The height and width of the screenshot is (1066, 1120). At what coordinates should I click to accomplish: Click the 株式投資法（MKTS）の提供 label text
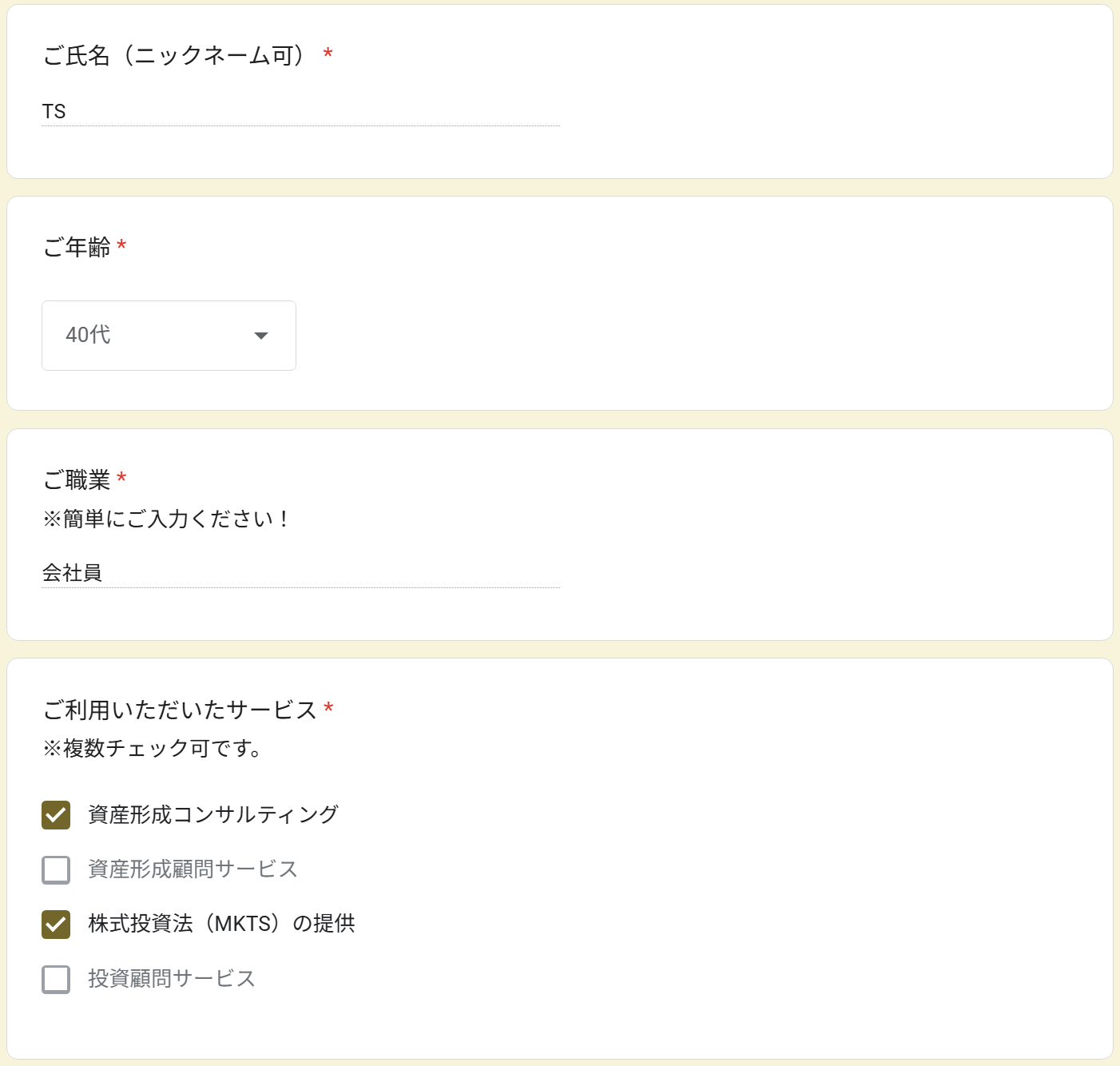221,924
